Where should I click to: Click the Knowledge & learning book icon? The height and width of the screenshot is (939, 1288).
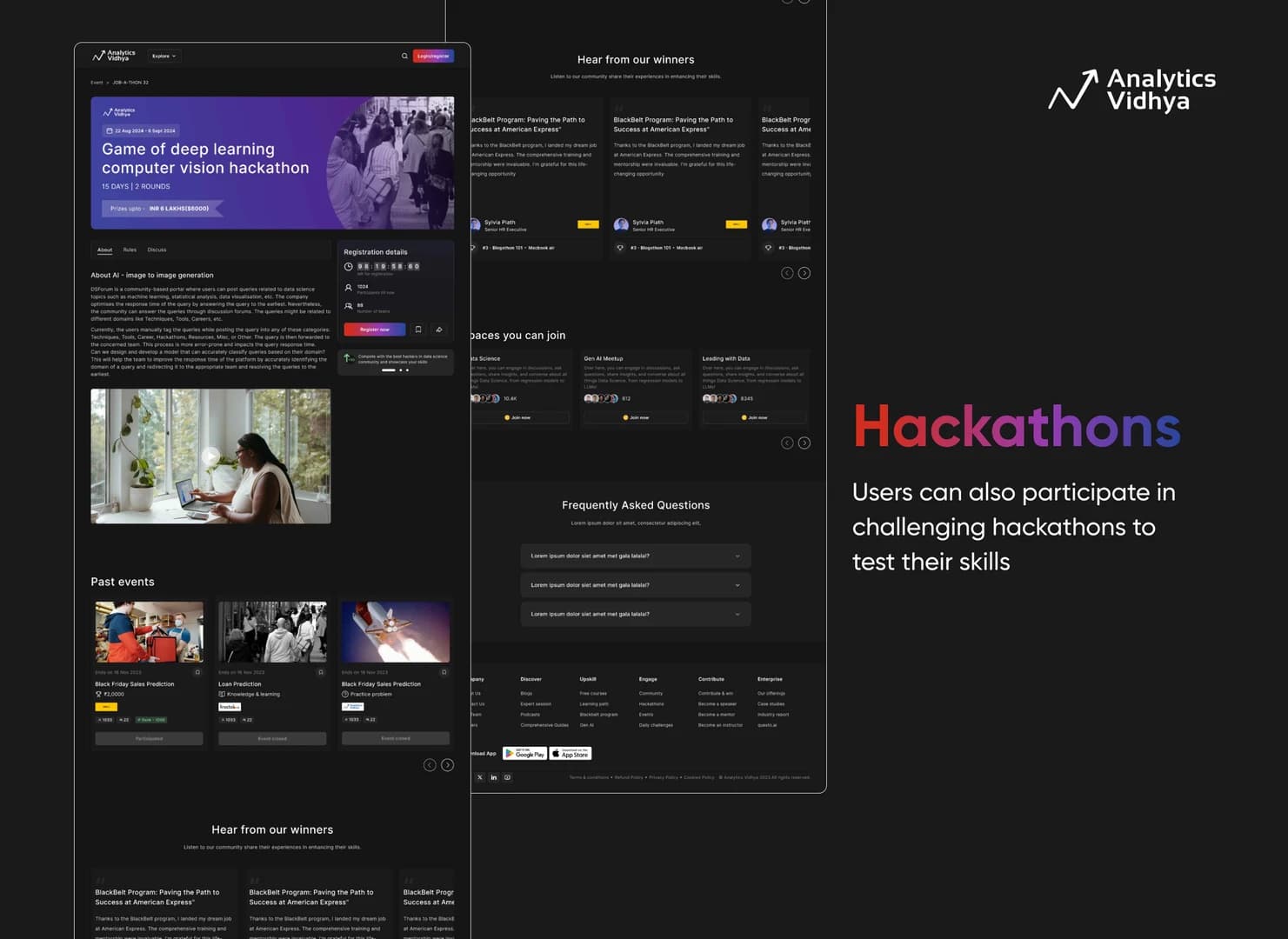pyautogui.click(x=222, y=694)
